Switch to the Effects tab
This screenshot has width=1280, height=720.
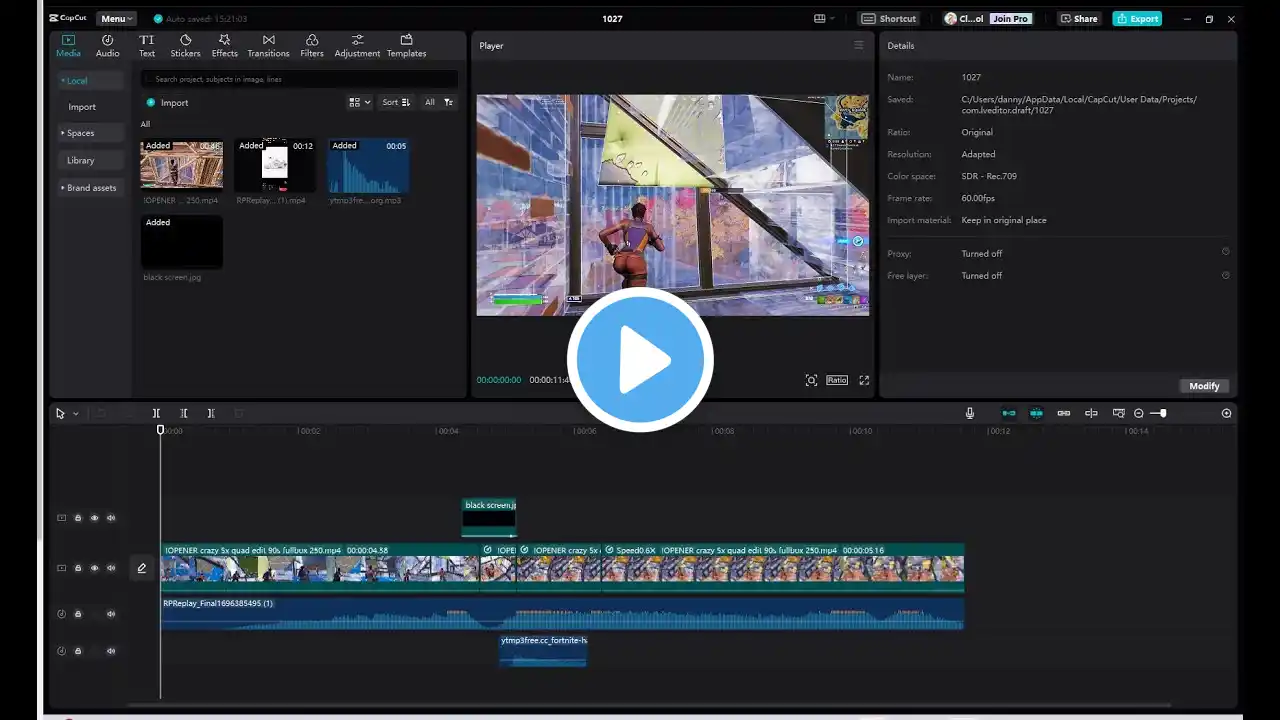pos(225,46)
